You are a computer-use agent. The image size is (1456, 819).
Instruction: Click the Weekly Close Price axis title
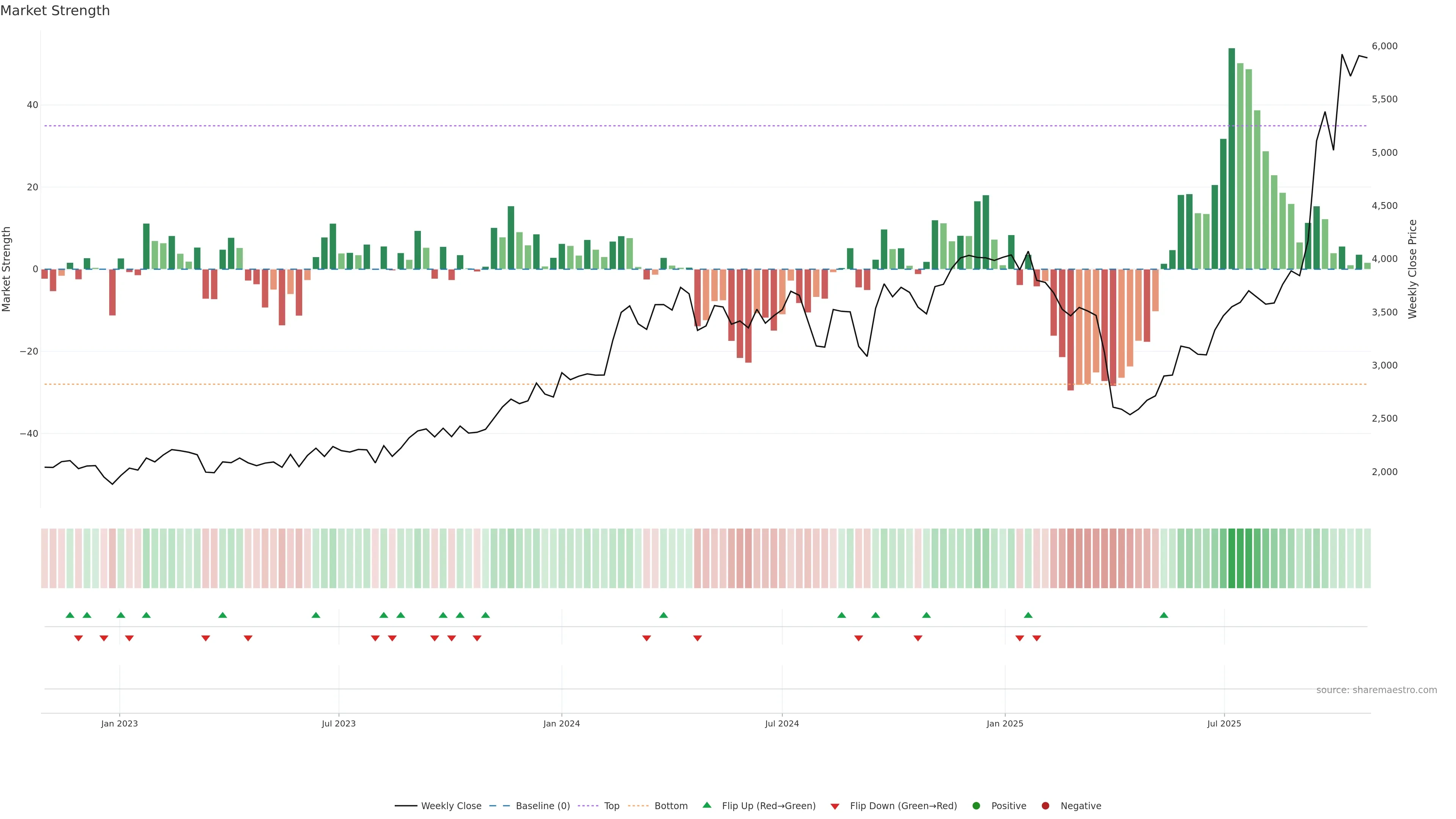tap(1412, 269)
